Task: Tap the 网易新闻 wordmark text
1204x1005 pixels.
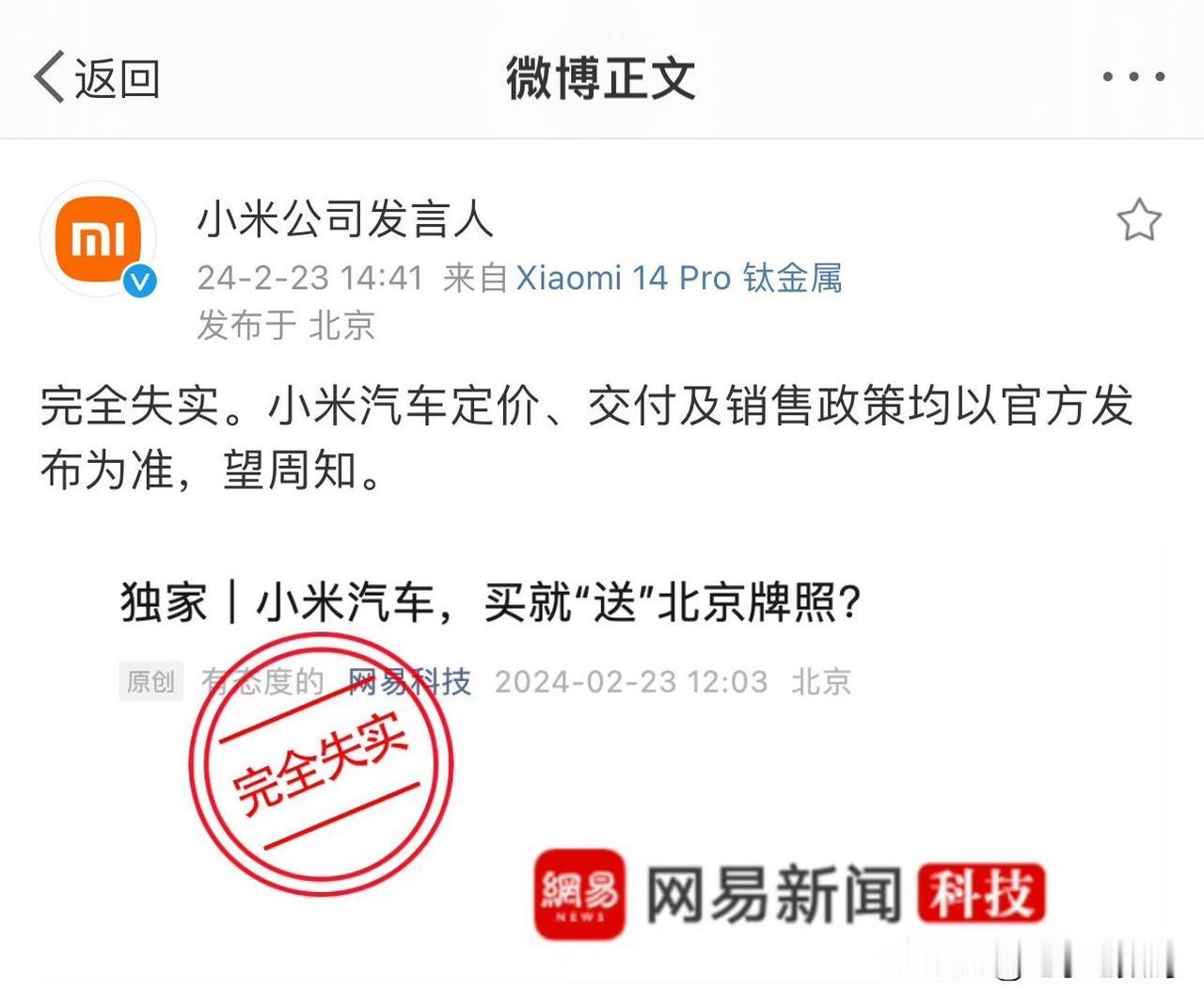Action: [773, 894]
